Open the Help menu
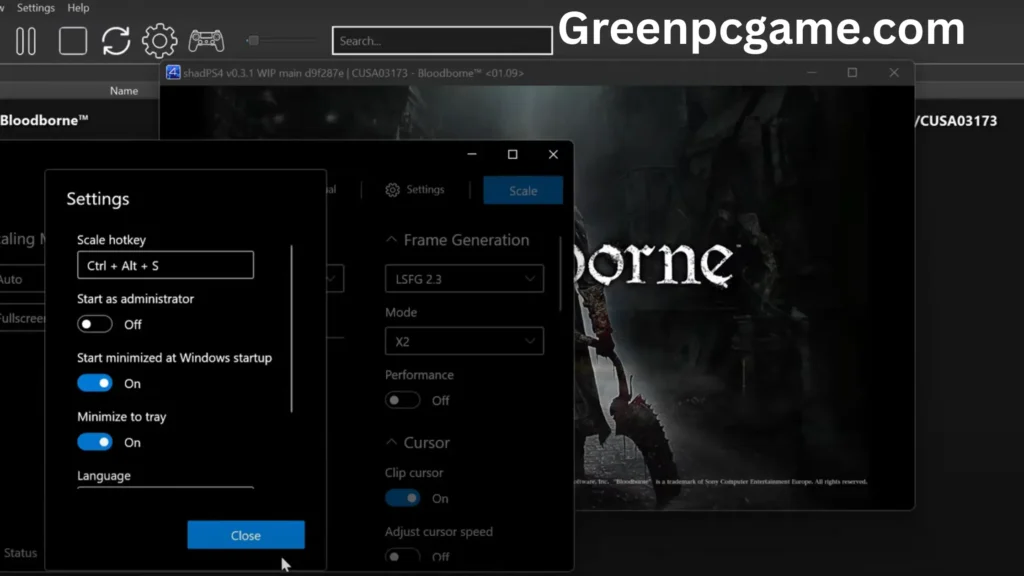Screen dimensions: 1024x576 [78, 8]
